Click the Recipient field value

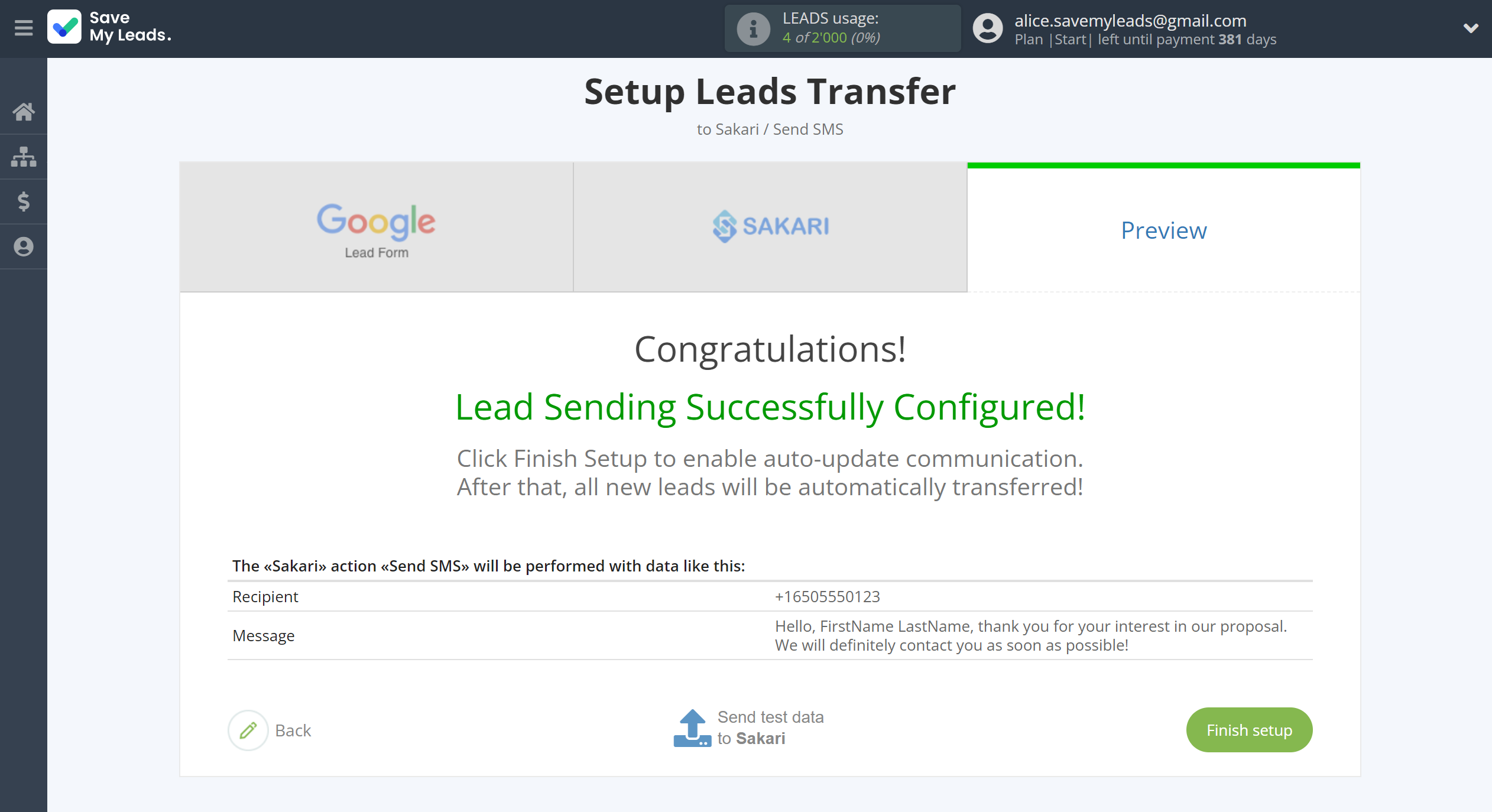pyautogui.click(x=827, y=596)
